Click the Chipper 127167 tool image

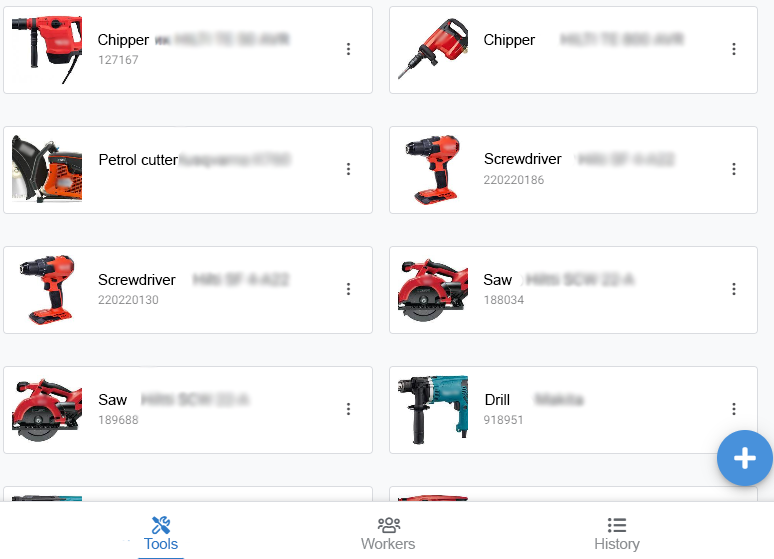point(47,49)
